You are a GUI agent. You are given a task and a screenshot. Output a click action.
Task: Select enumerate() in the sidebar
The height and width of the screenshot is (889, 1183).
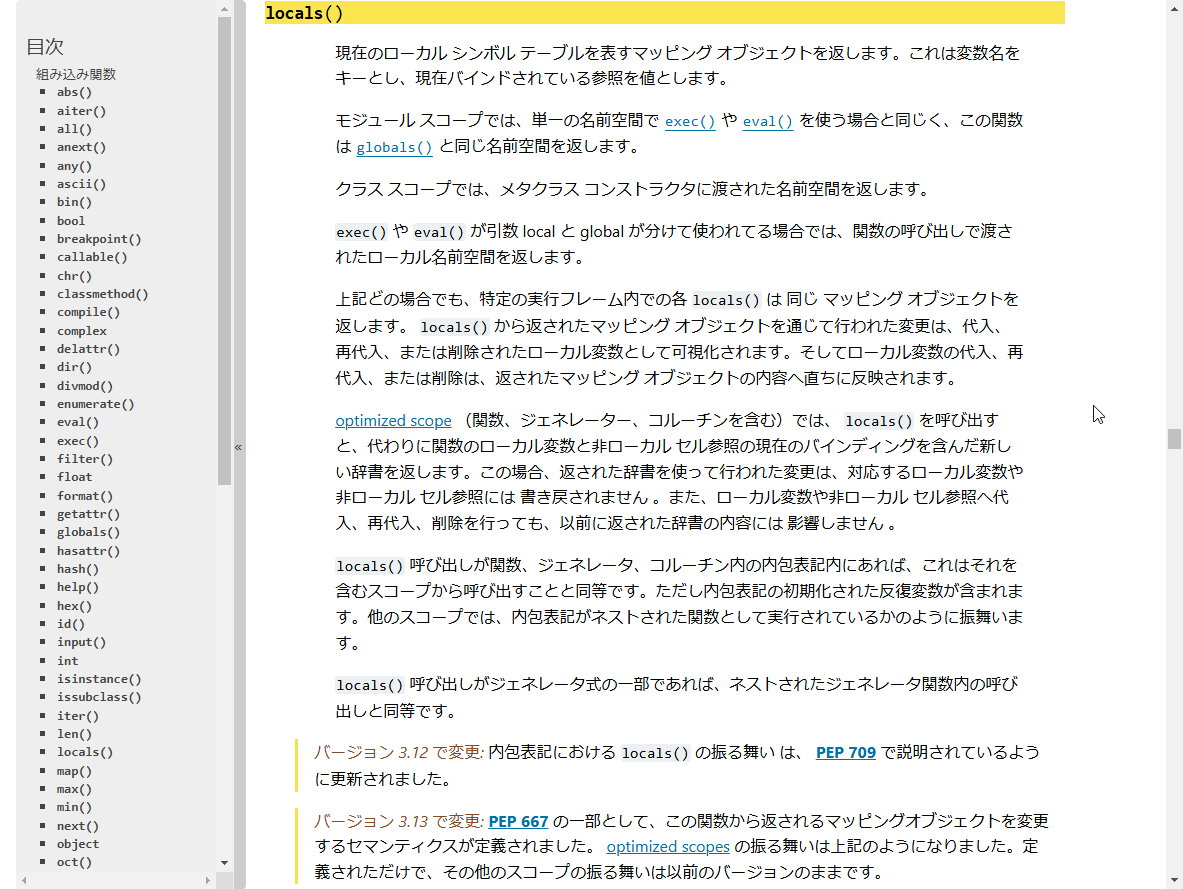coord(95,403)
